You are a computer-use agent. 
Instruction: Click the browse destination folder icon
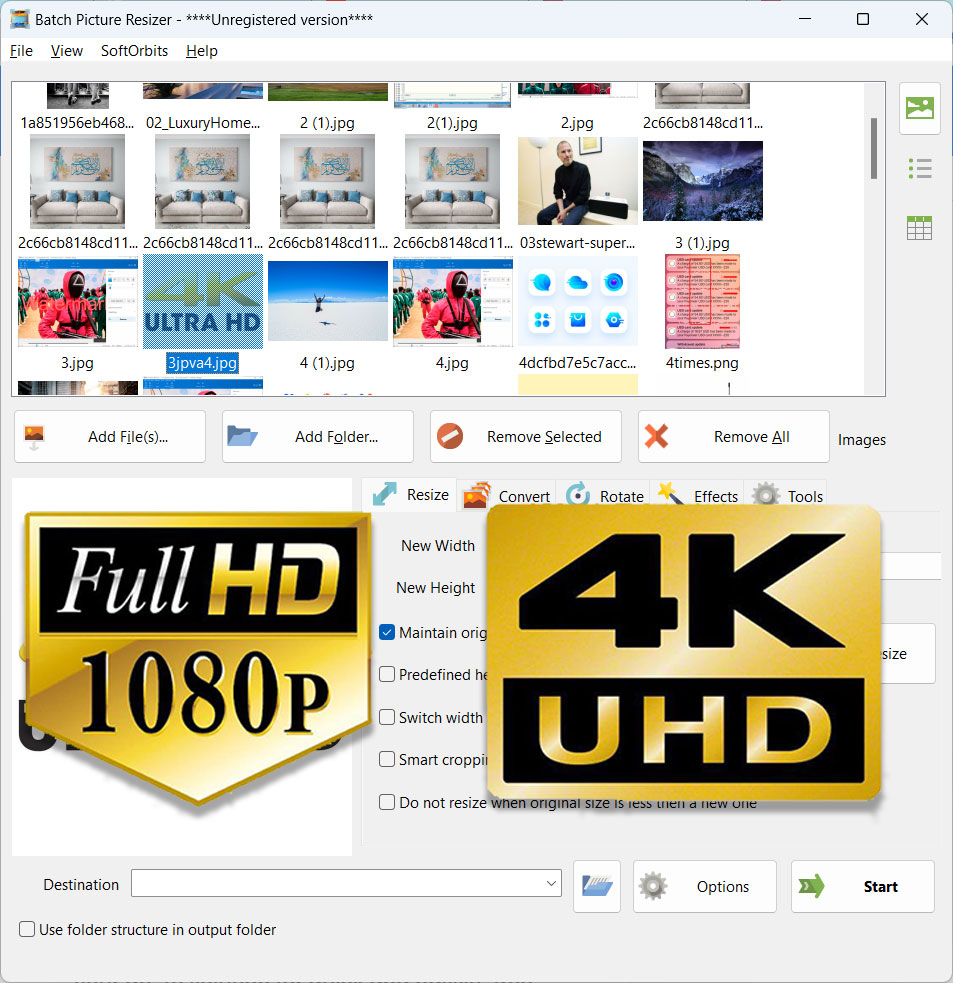coord(597,886)
